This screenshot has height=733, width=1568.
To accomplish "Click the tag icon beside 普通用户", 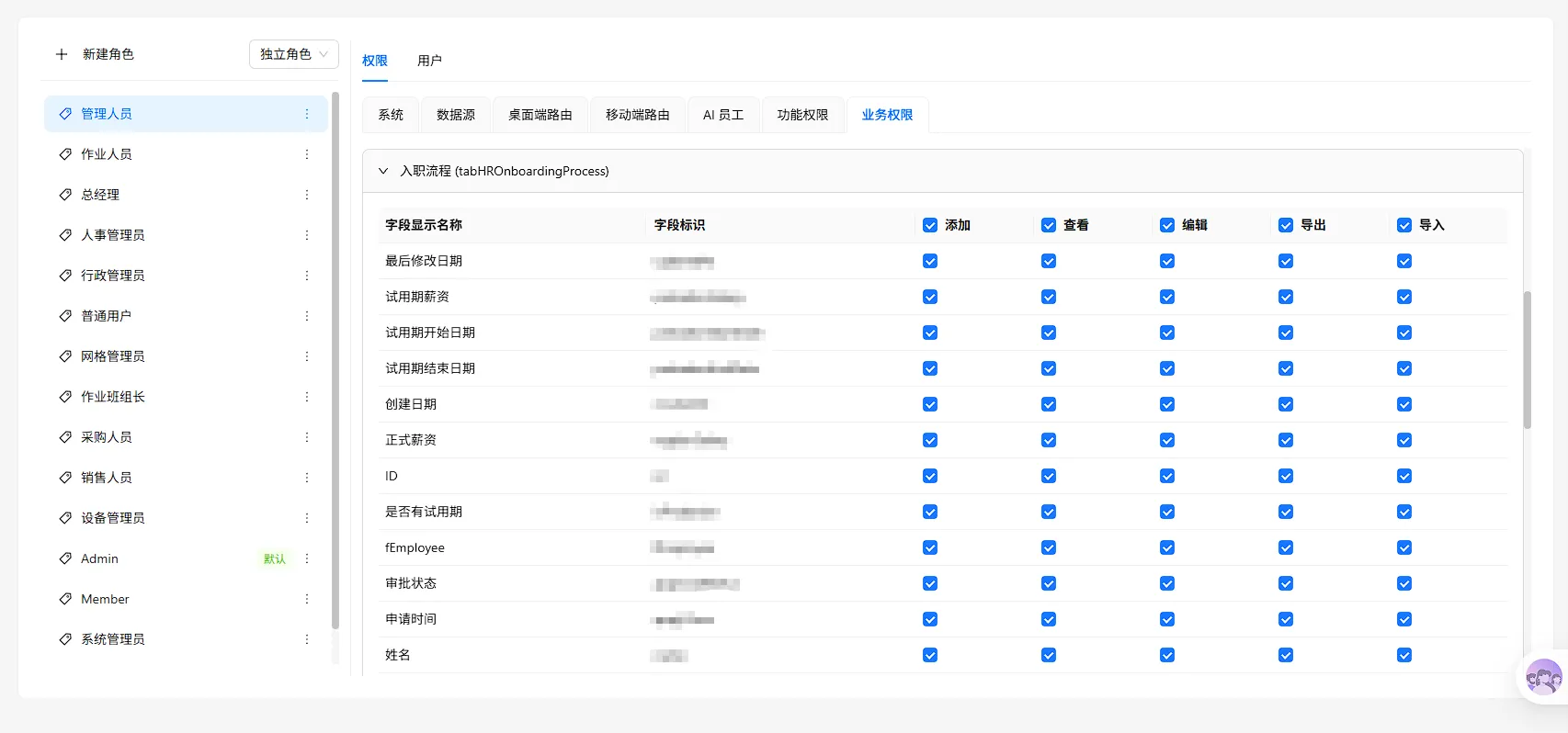I will (65, 316).
